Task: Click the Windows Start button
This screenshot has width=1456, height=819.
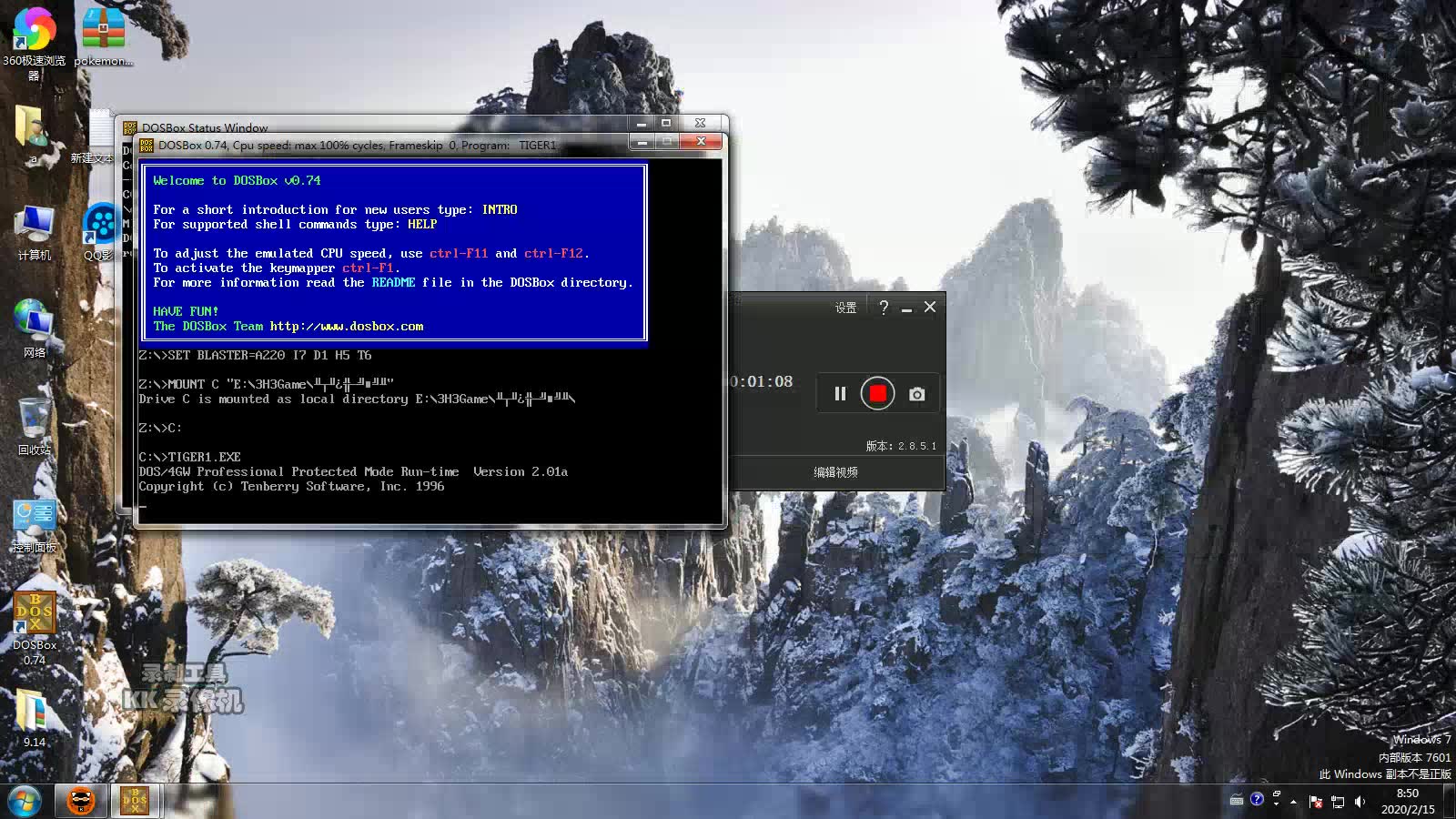Action: pos(25,802)
